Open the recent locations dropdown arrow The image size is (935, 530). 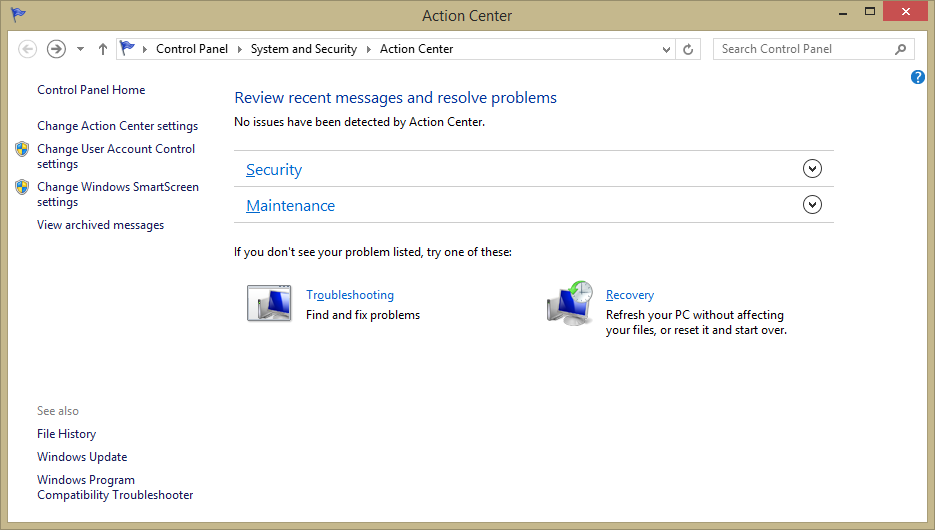click(x=80, y=49)
